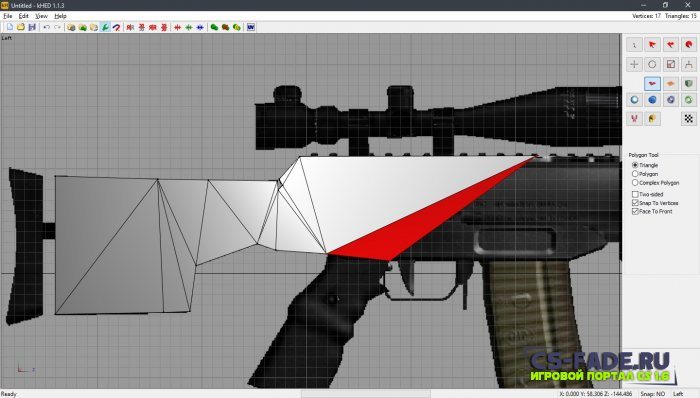This screenshot has height=398, width=700.
Task: Click the UV editor toolbar button
Action: coord(251,27)
